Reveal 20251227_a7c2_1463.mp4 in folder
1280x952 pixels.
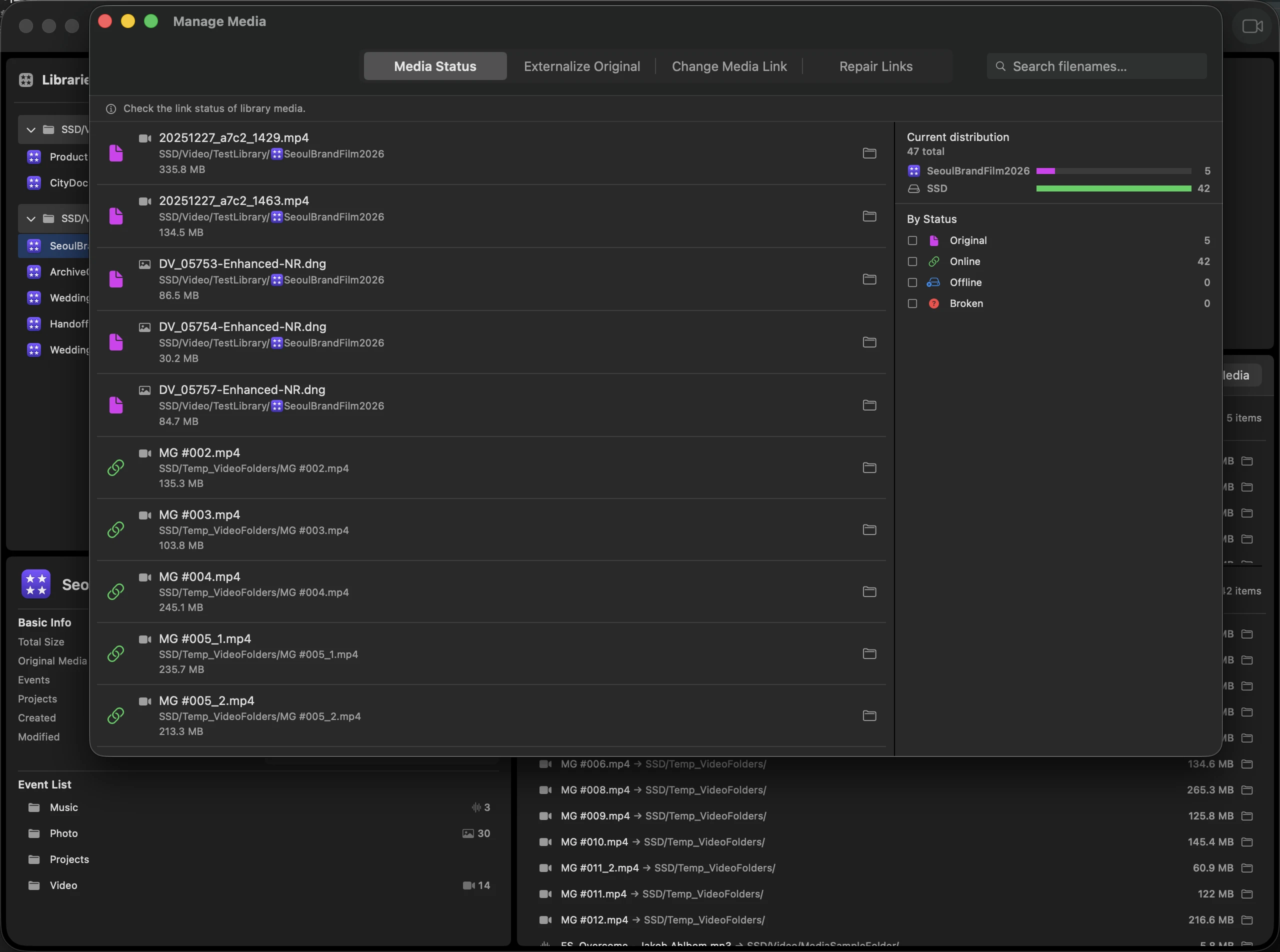869,216
